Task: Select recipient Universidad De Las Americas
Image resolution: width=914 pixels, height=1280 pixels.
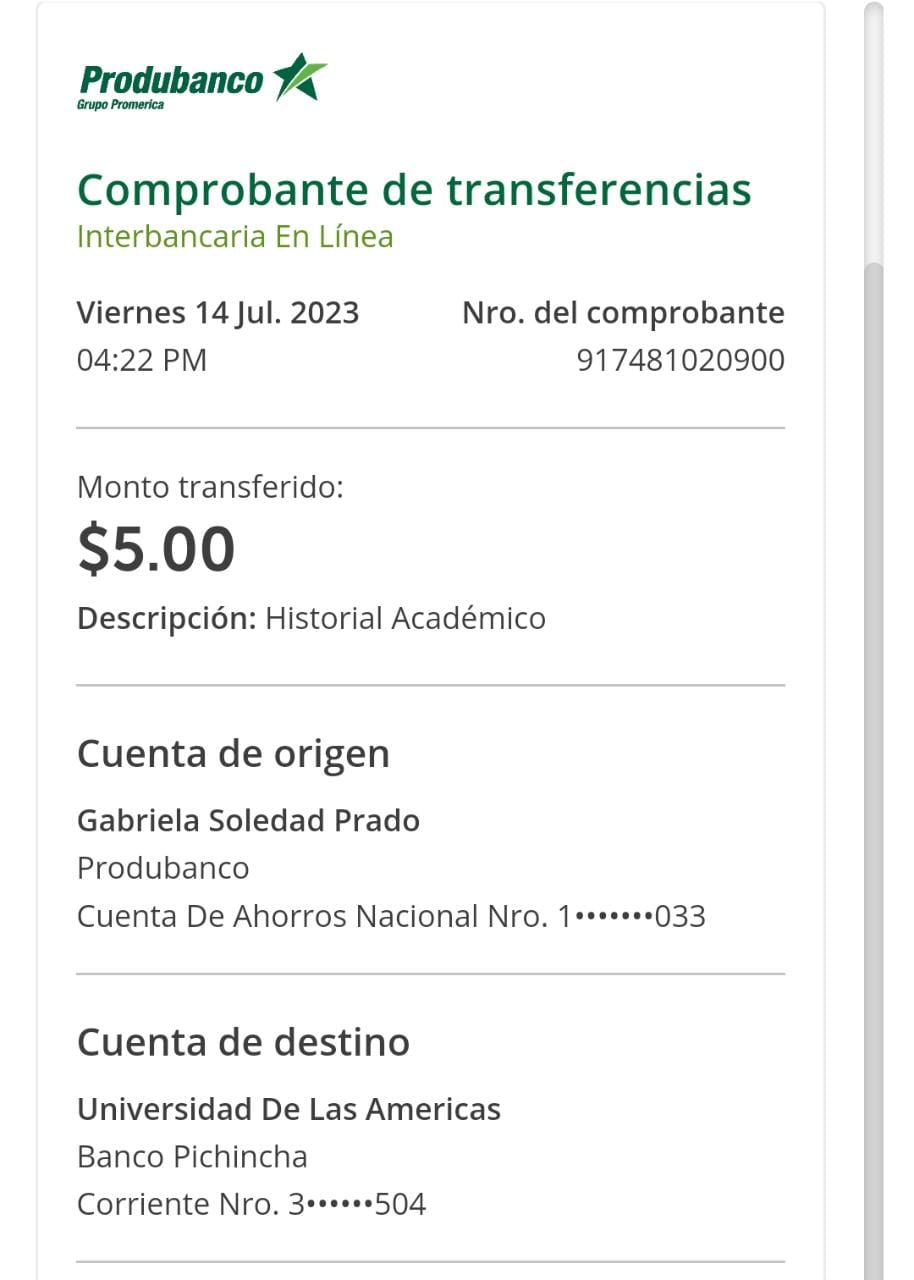Action: pos(289,1109)
